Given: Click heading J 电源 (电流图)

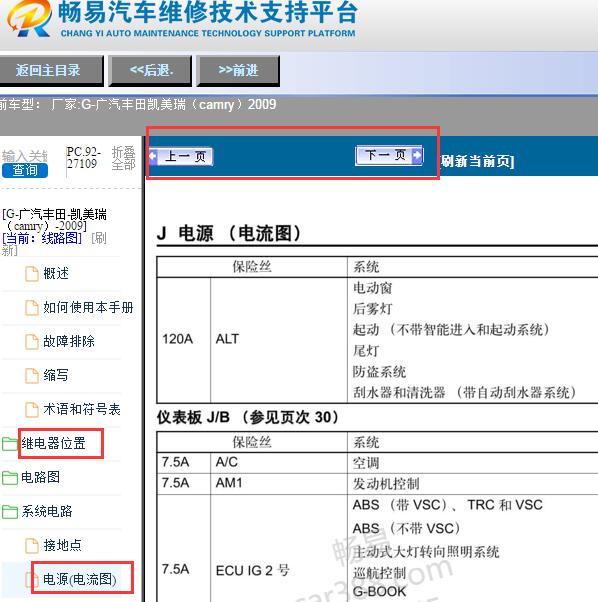Looking at the screenshot, I should [x=228, y=233].
